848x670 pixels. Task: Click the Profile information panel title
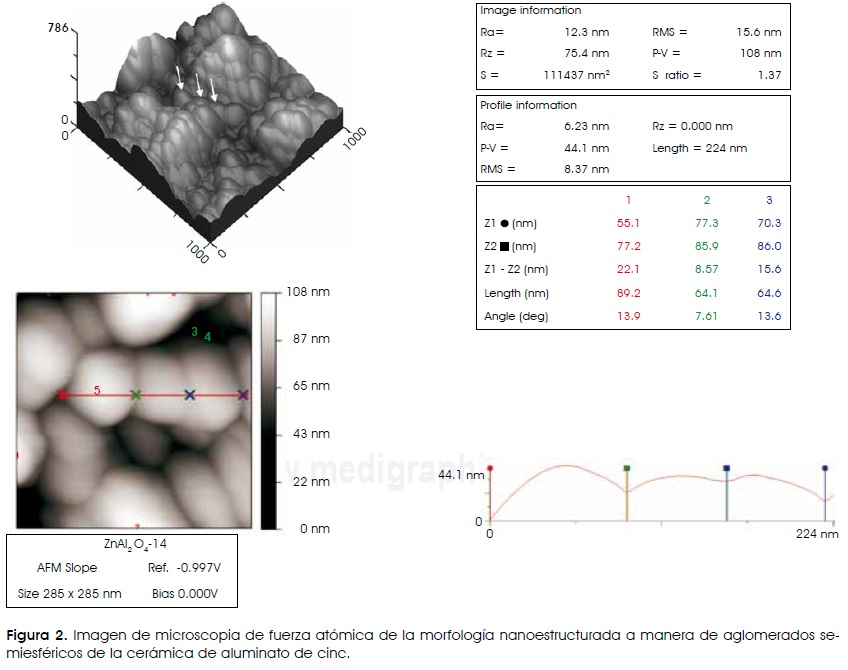528,105
